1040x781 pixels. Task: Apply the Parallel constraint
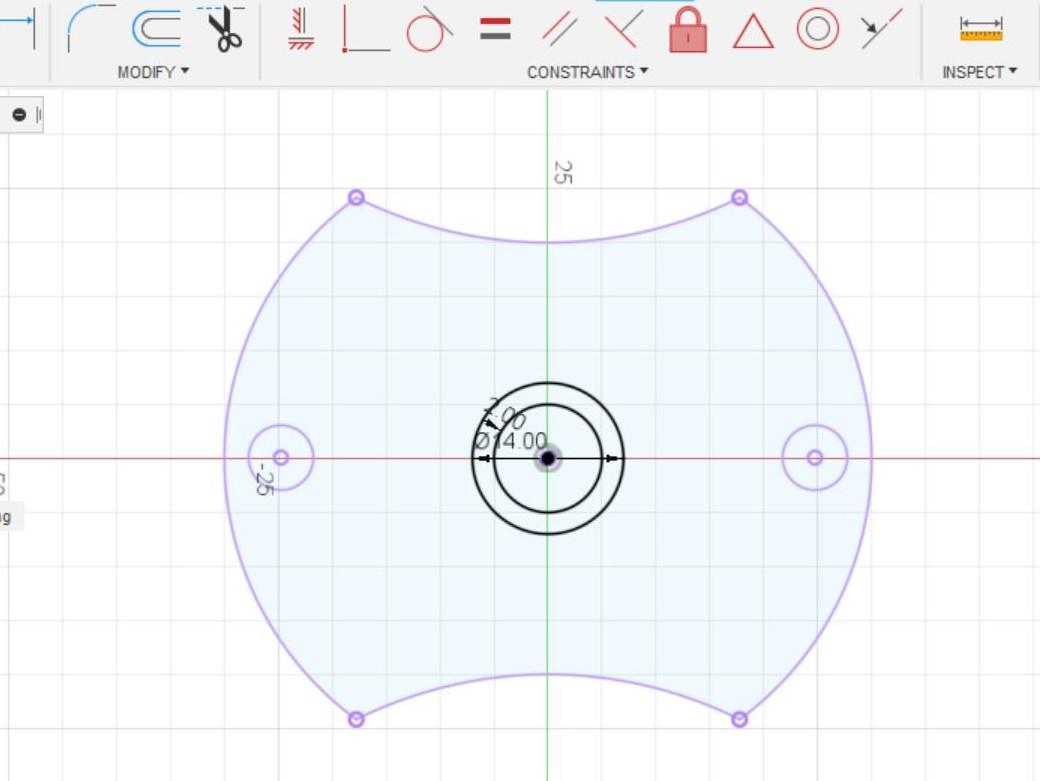click(559, 30)
